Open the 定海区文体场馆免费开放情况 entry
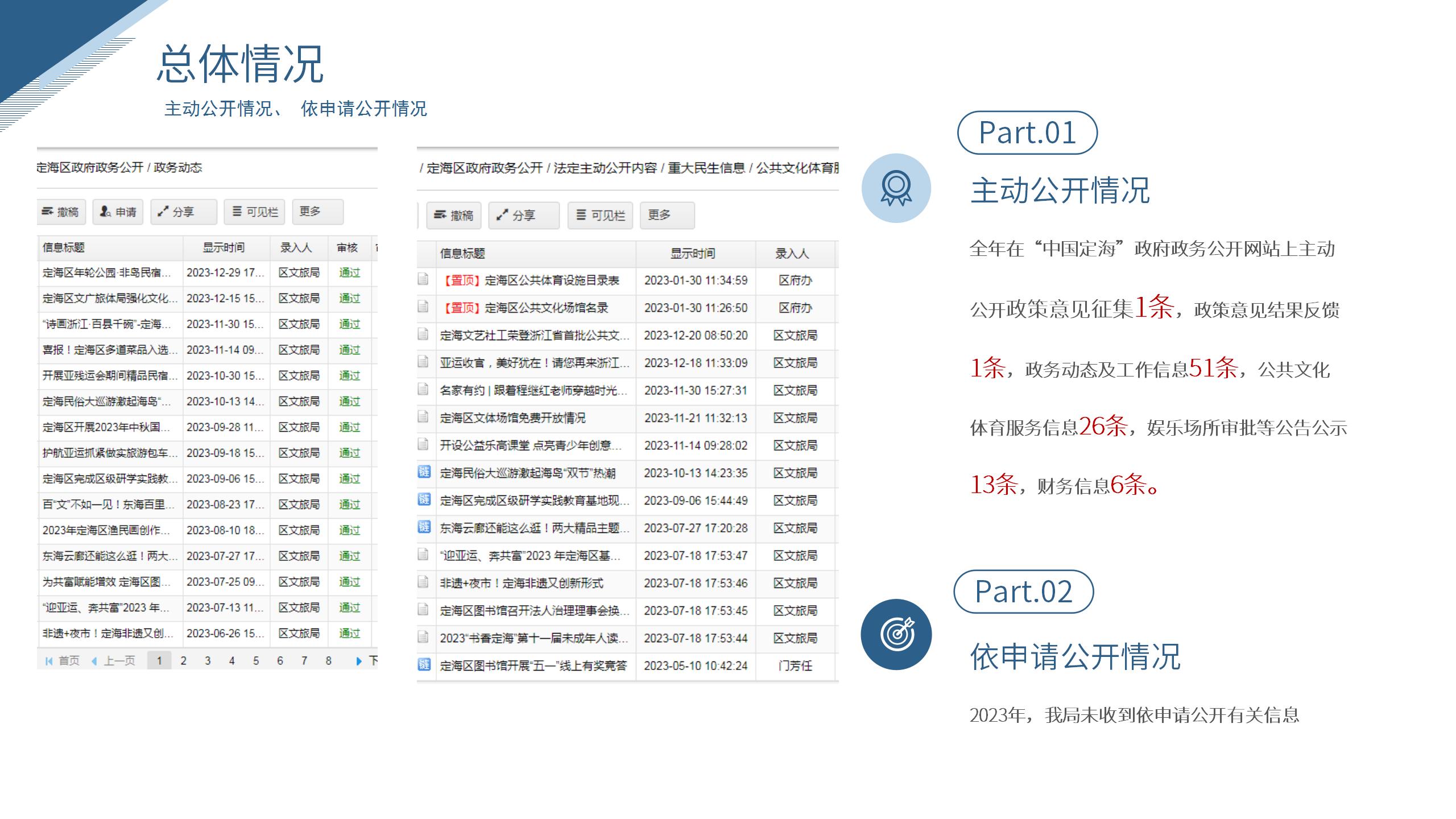The width and height of the screenshot is (1456, 819). click(512, 418)
